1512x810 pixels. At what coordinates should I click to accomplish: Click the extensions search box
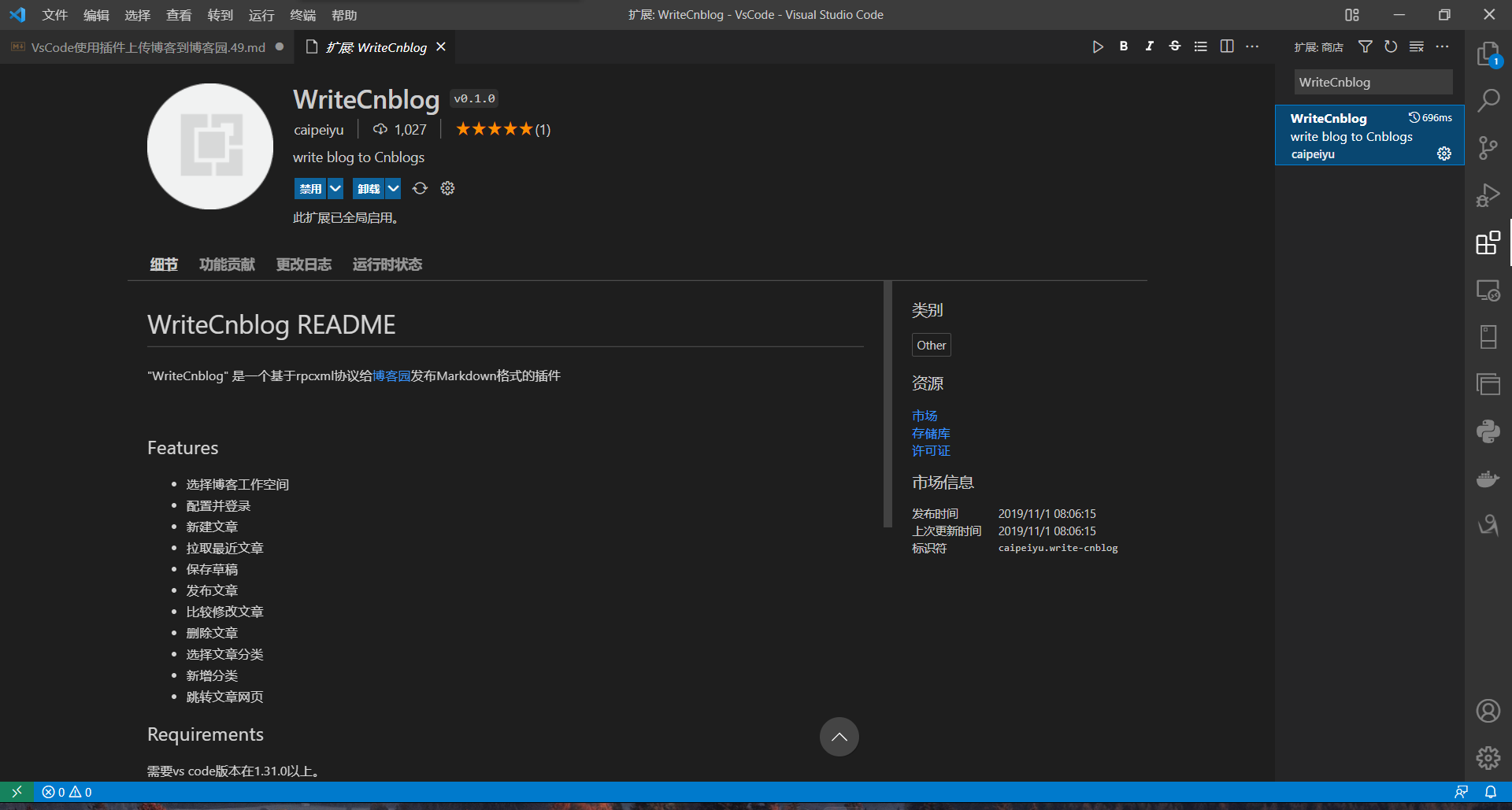tap(1373, 82)
